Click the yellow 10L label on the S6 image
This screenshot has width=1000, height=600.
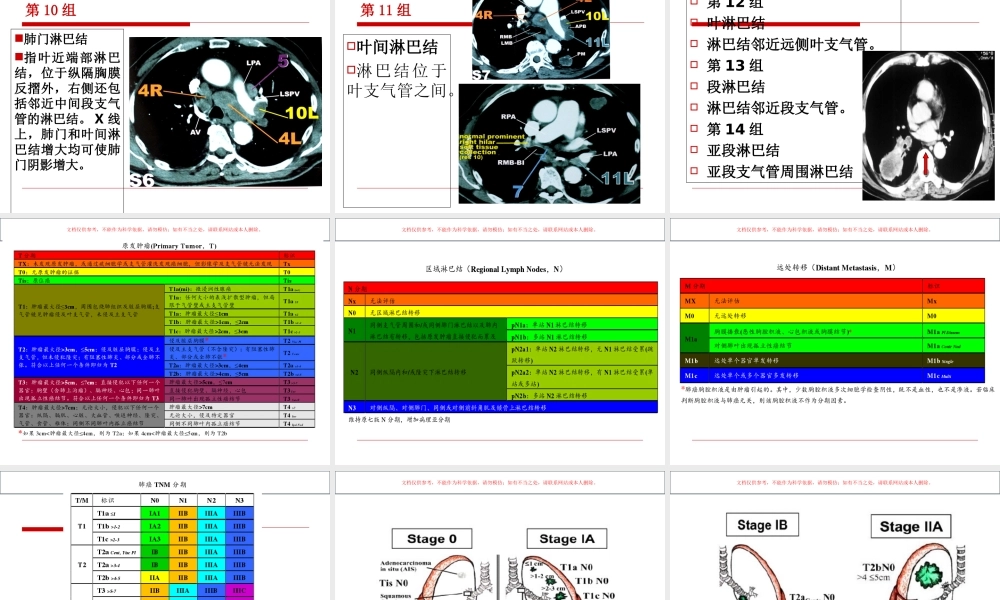click(x=302, y=113)
